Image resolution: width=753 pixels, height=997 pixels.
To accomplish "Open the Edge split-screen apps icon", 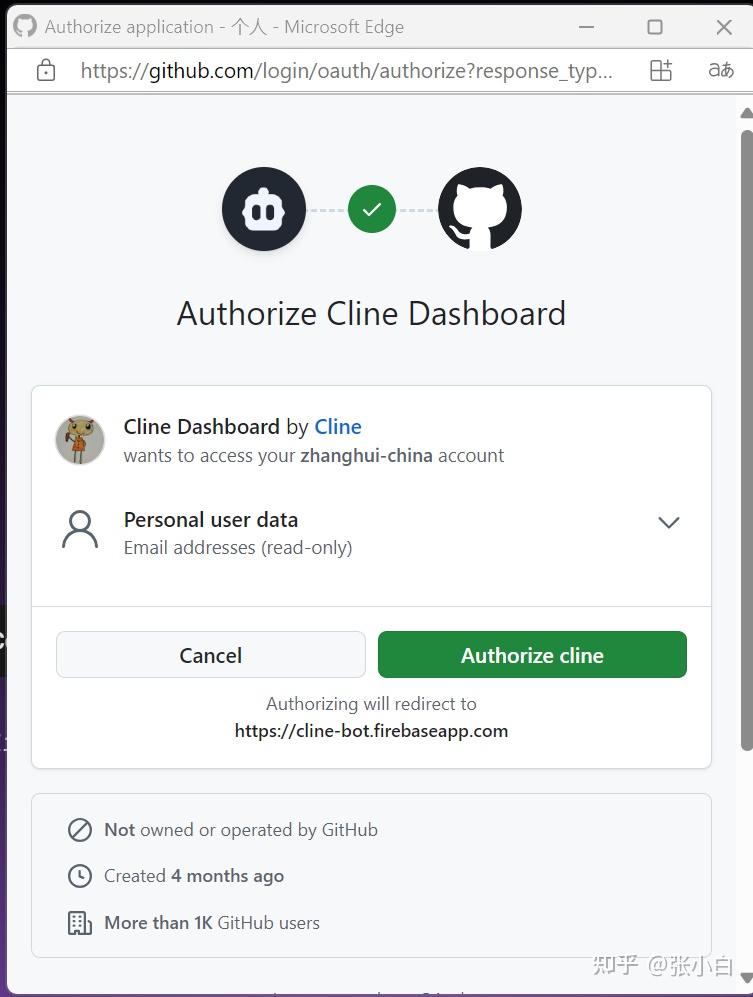I will [x=661, y=70].
